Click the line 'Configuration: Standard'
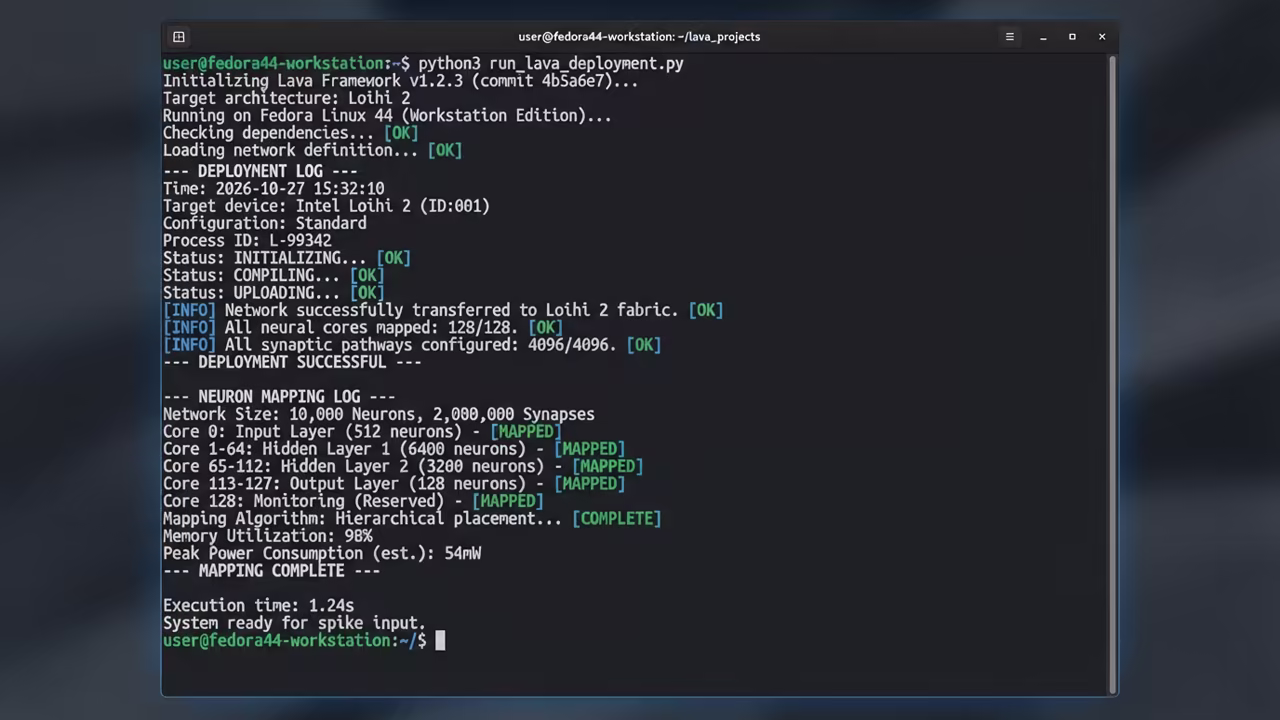The width and height of the screenshot is (1280, 720). [265, 223]
